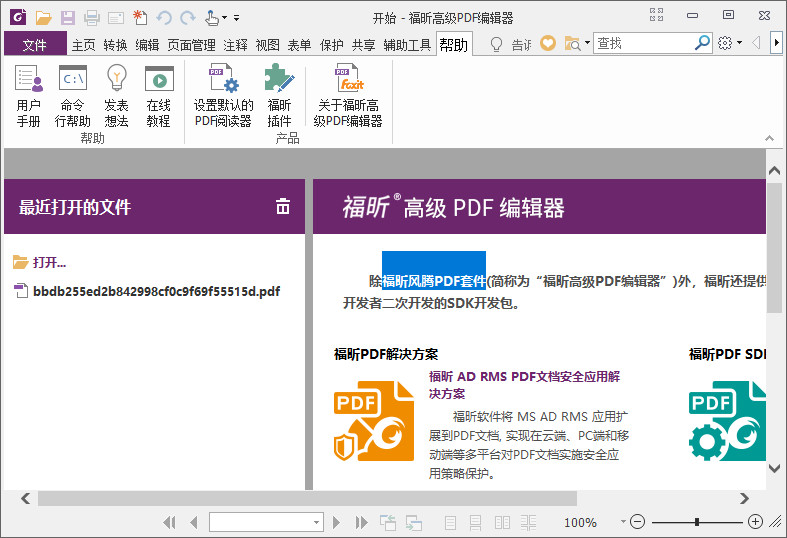
Task: Collapse the ribbon with the chevron
Action: [x=769, y=138]
